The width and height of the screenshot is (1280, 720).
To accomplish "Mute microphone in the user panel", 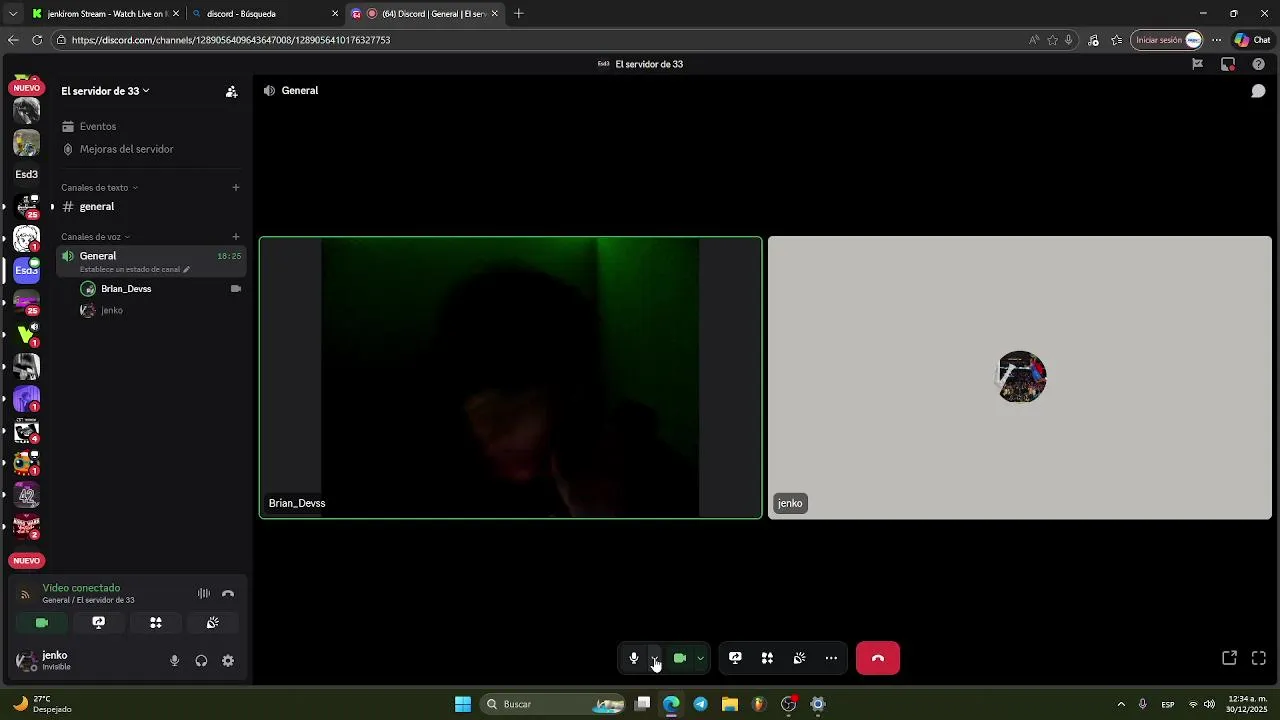I will [175, 661].
